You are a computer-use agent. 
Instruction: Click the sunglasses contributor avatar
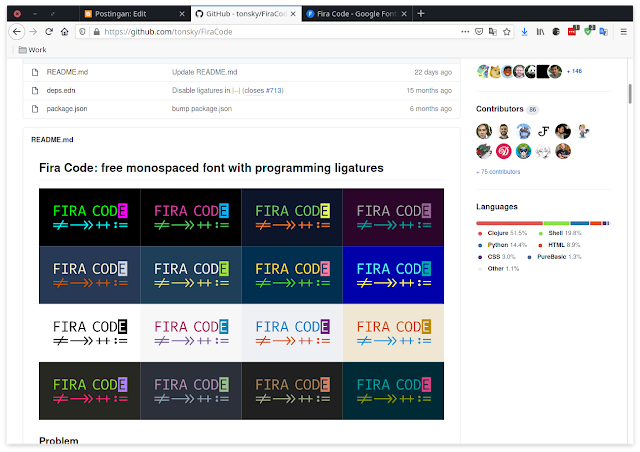523,151
